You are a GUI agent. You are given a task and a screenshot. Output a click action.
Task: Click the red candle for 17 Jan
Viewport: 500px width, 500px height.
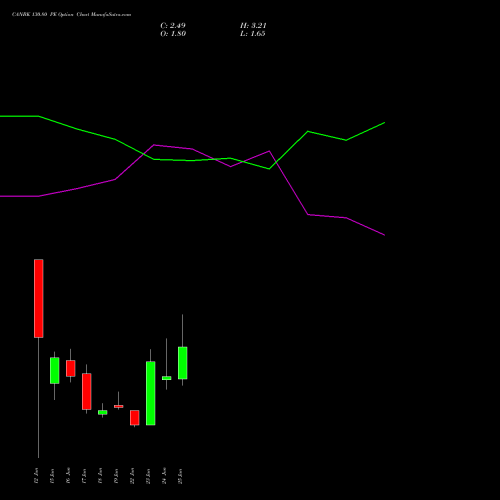point(87,391)
